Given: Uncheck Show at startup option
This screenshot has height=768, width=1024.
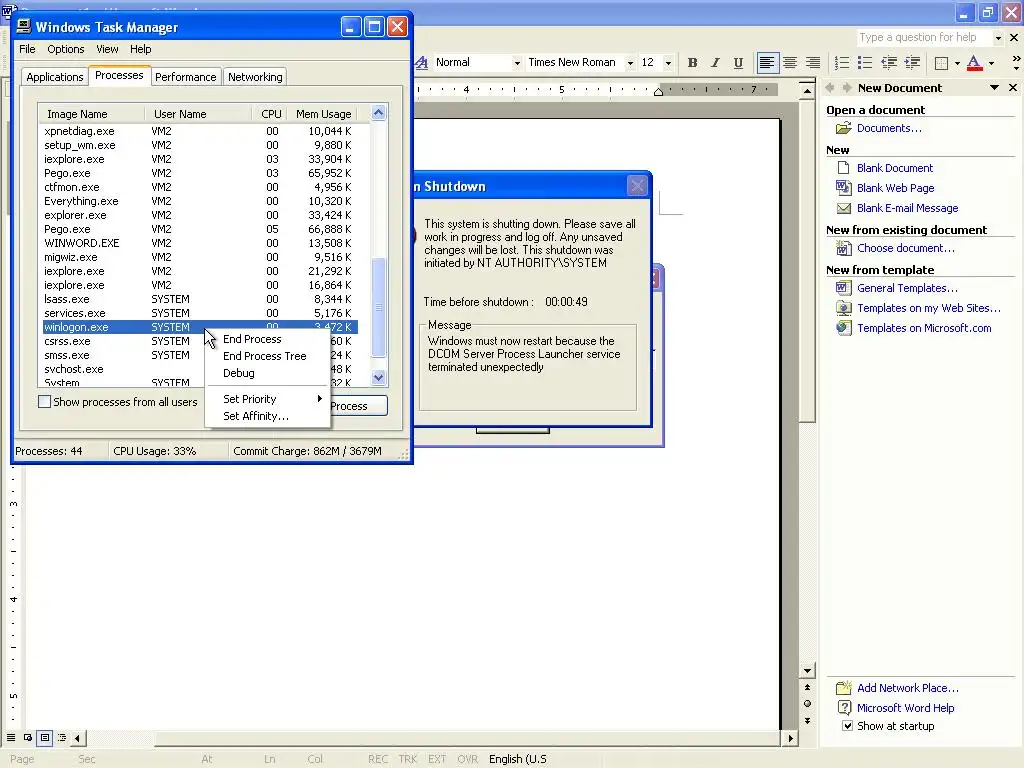Looking at the screenshot, I should pyautogui.click(x=848, y=726).
